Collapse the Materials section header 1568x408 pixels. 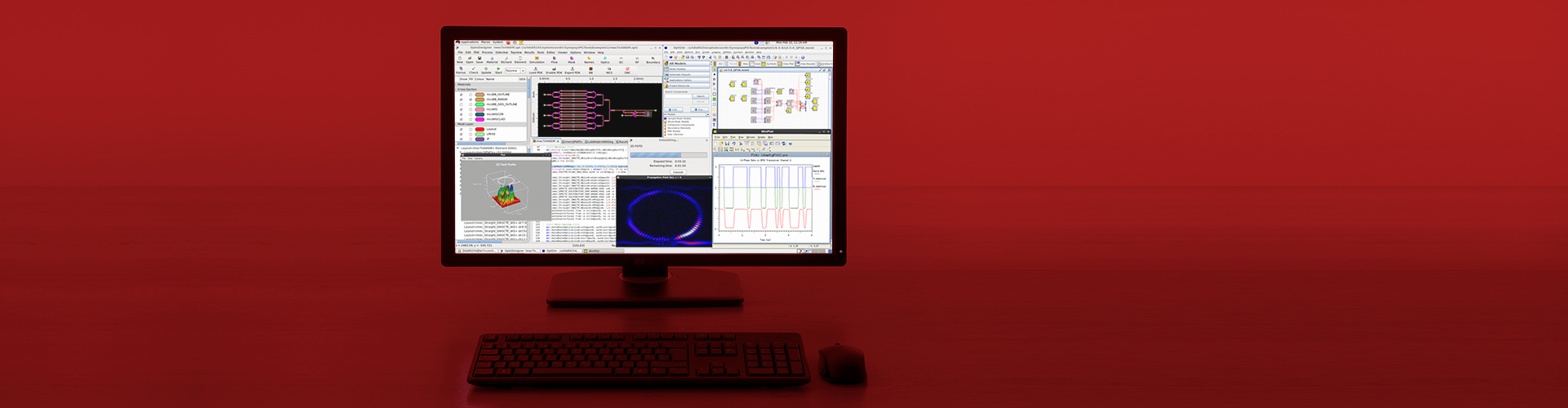point(491,84)
